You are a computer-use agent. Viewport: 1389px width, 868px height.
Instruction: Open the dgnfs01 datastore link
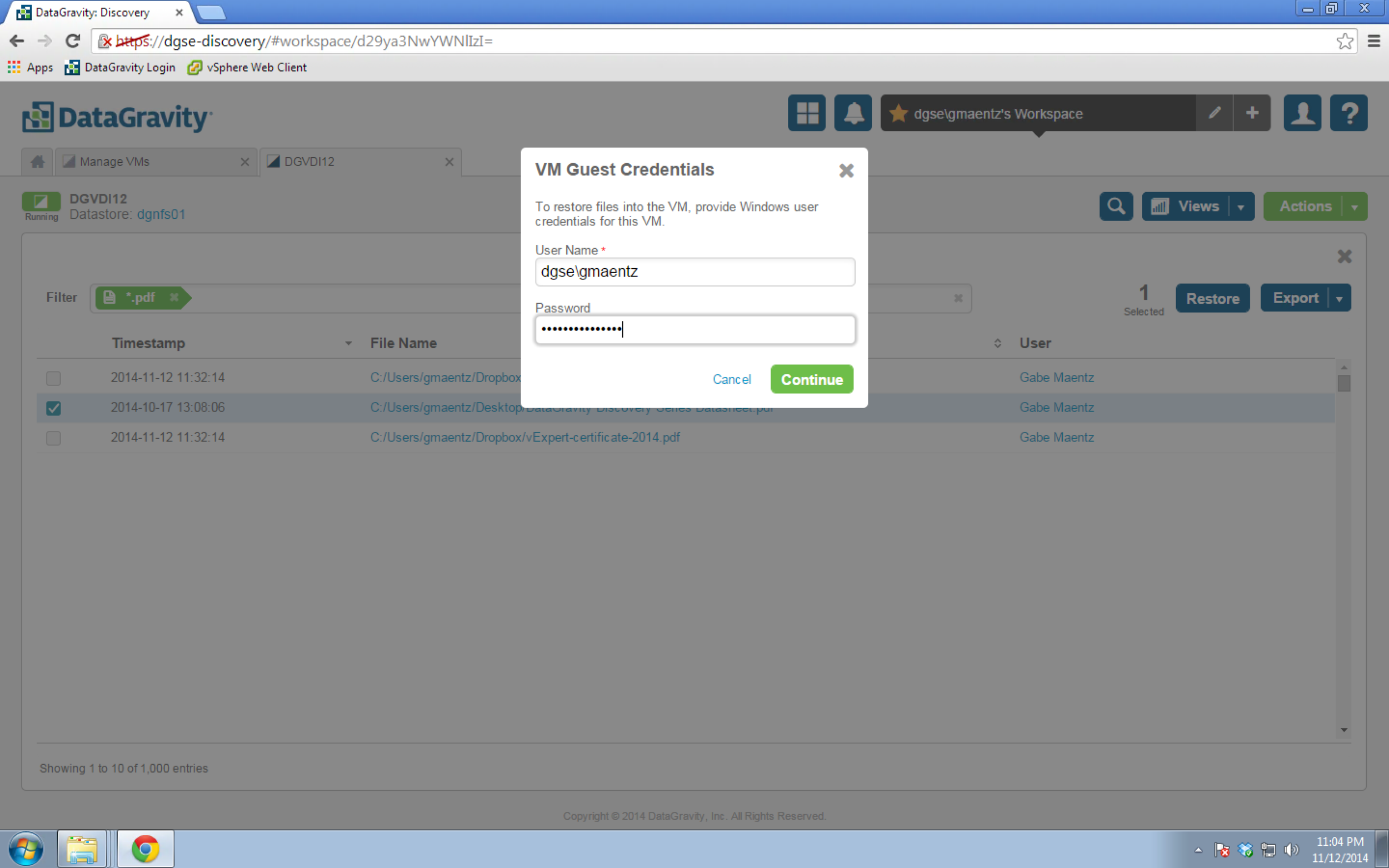pyautogui.click(x=161, y=214)
